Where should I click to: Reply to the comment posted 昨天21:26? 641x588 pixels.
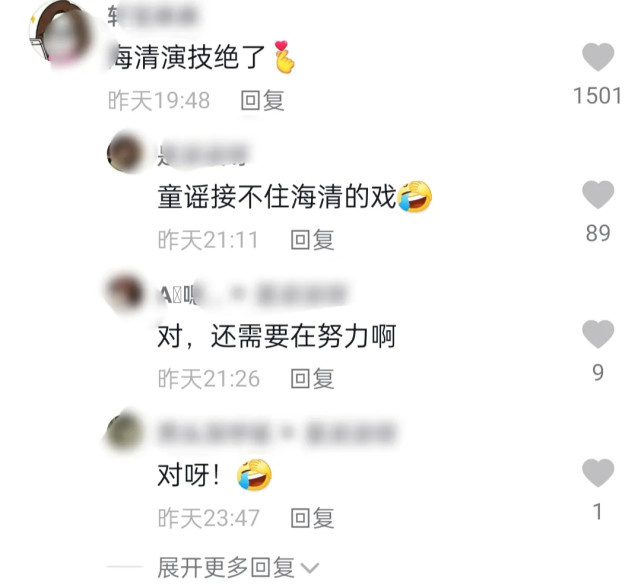(312, 379)
